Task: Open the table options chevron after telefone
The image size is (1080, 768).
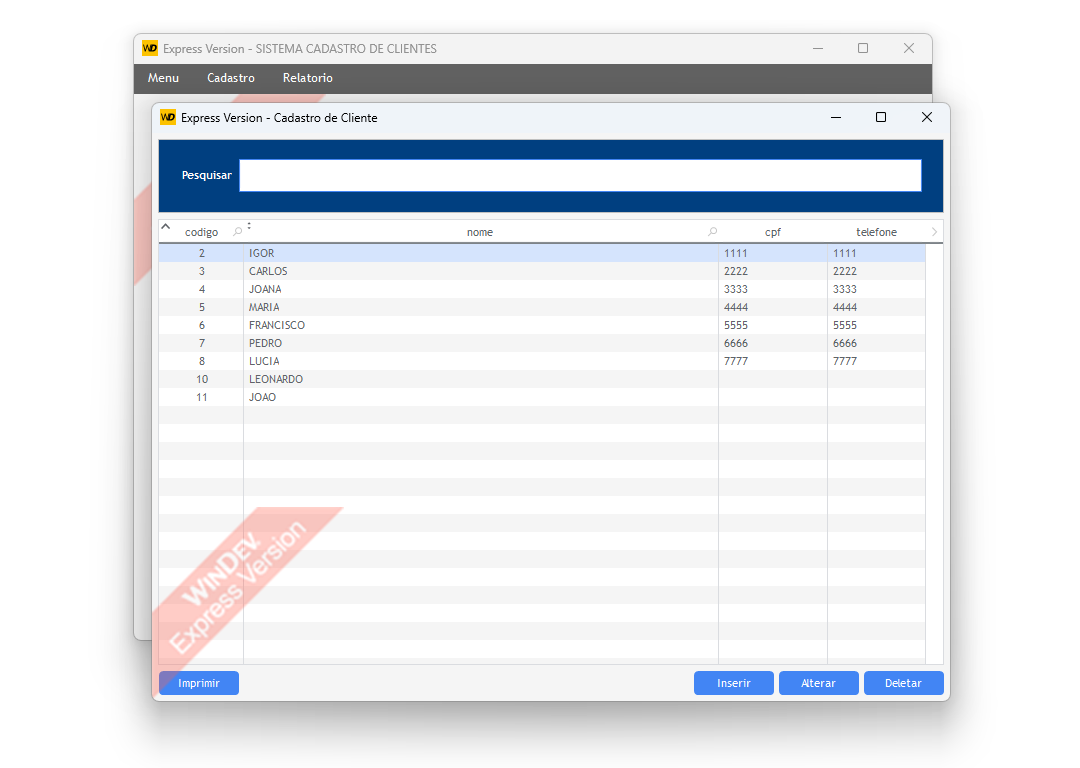Action: click(934, 232)
